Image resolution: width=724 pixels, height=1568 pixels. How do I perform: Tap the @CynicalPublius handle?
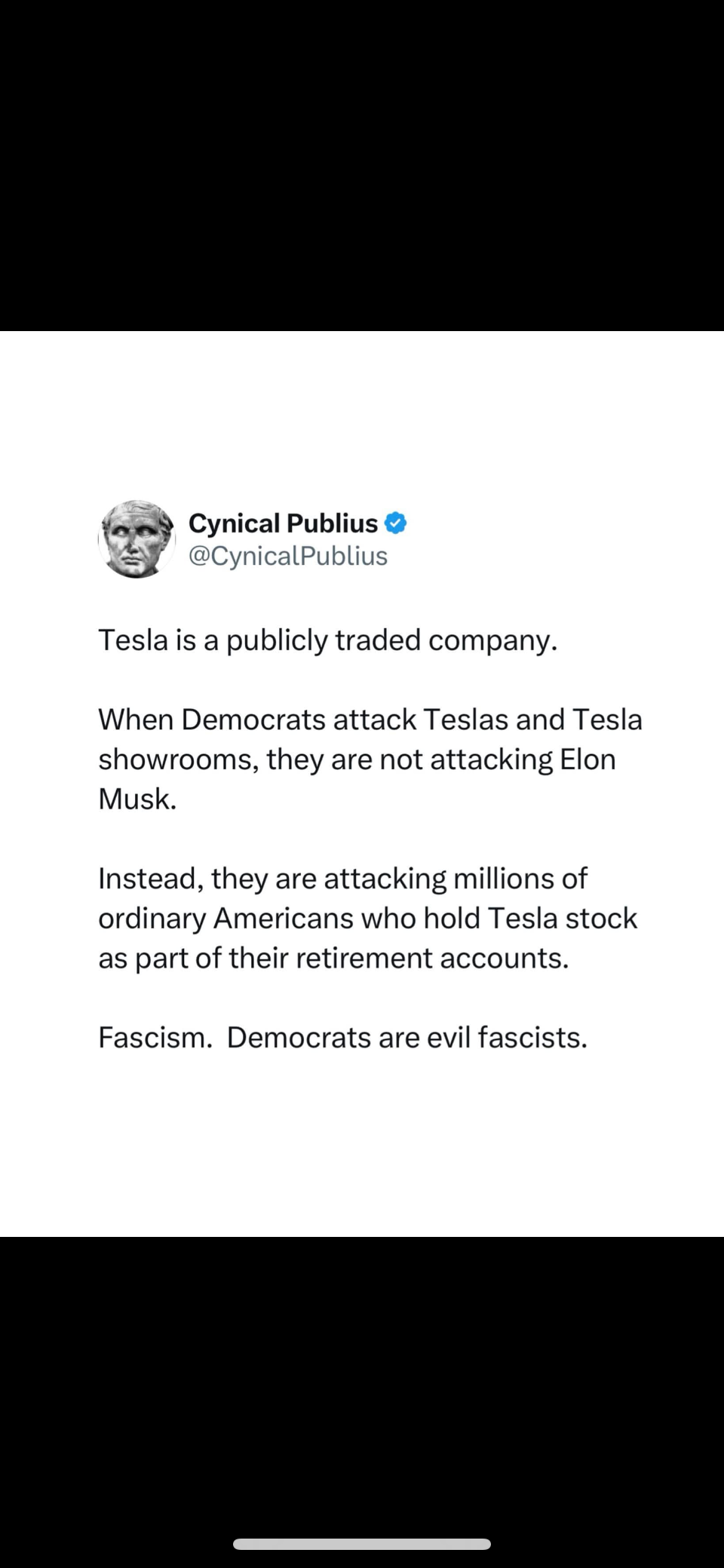point(287,556)
